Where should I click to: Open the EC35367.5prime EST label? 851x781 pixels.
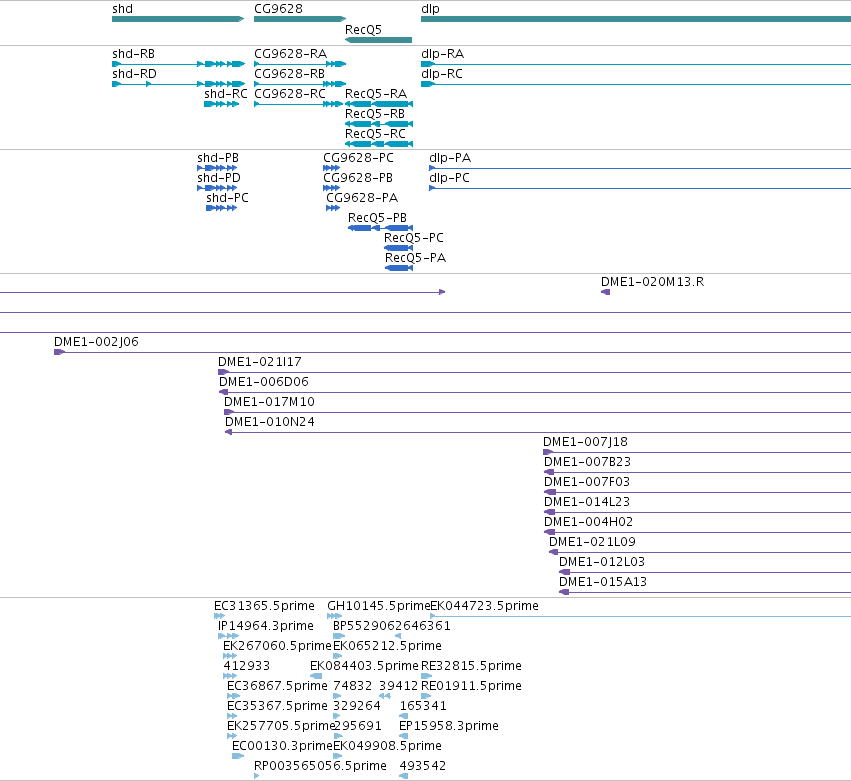click(x=277, y=707)
